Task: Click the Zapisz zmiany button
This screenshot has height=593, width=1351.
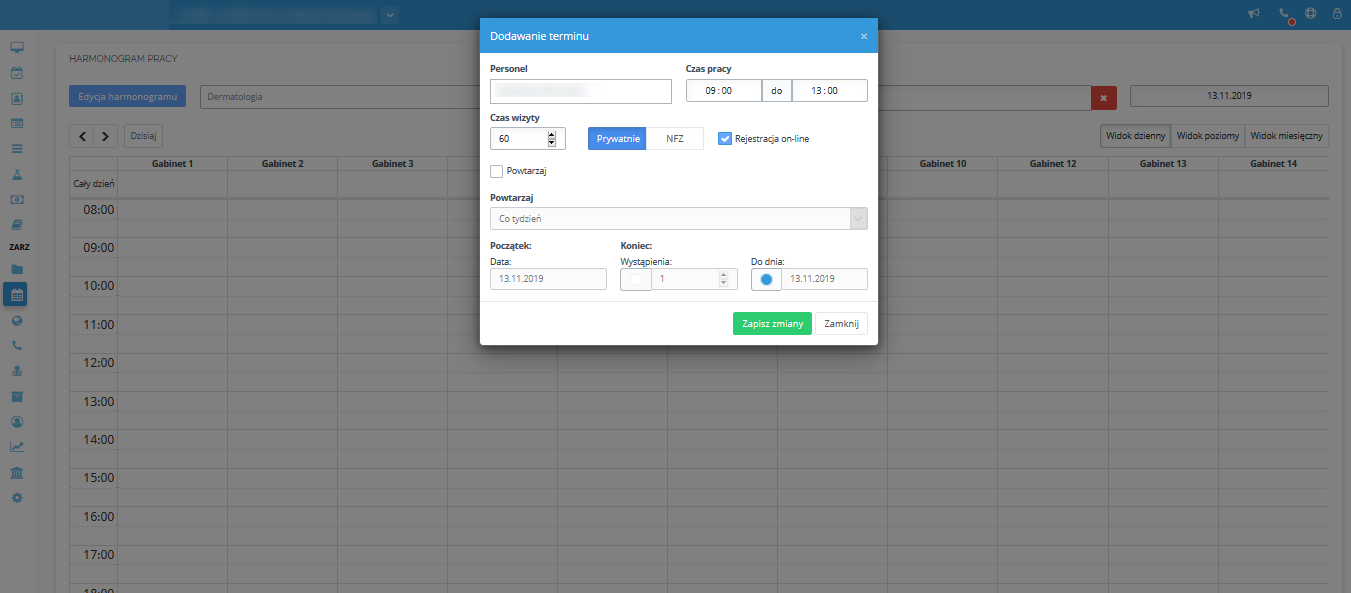Action: 772,324
